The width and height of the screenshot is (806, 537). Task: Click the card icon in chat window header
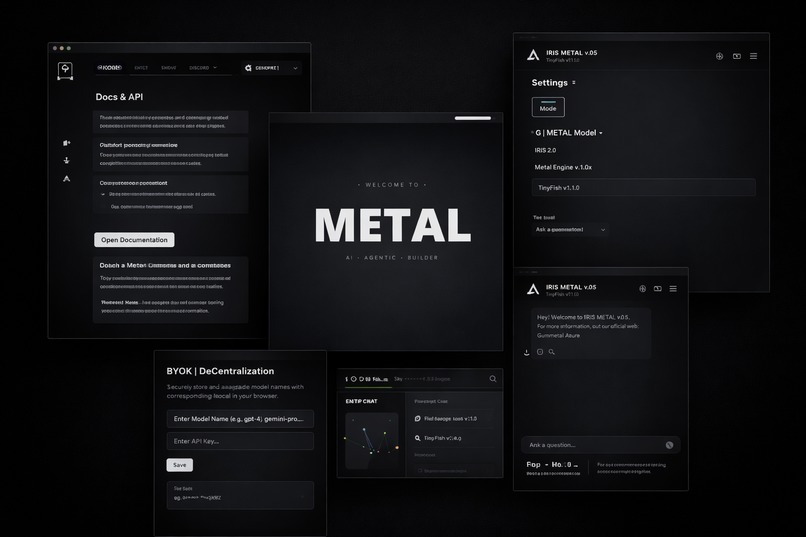(x=657, y=289)
